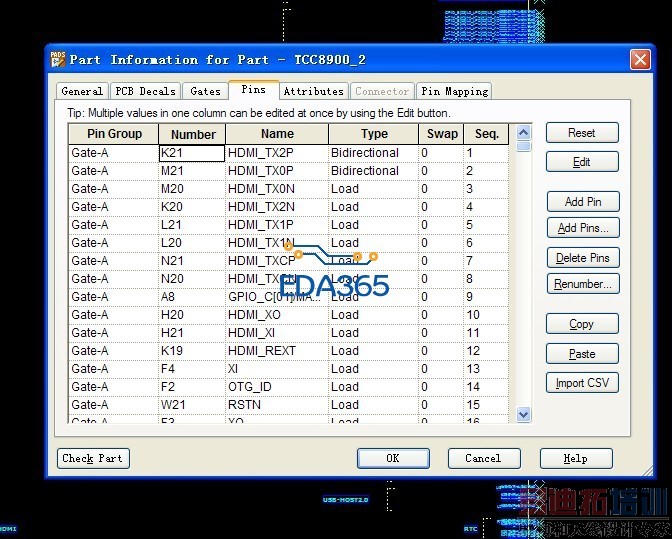The height and width of the screenshot is (539, 672).
Task: Click the Swap column header
Action: pyautogui.click(x=441, y=134)
